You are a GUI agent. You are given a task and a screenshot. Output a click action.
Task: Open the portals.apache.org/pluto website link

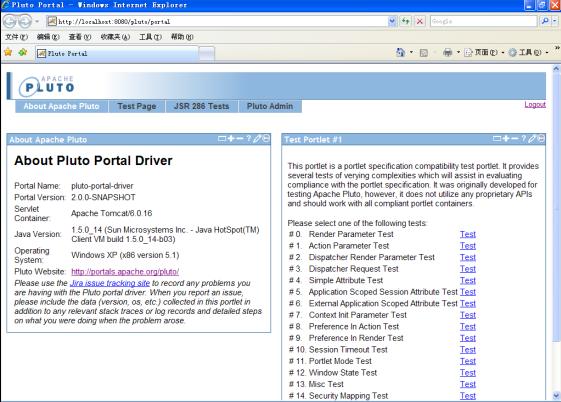[x=125, y=272]
